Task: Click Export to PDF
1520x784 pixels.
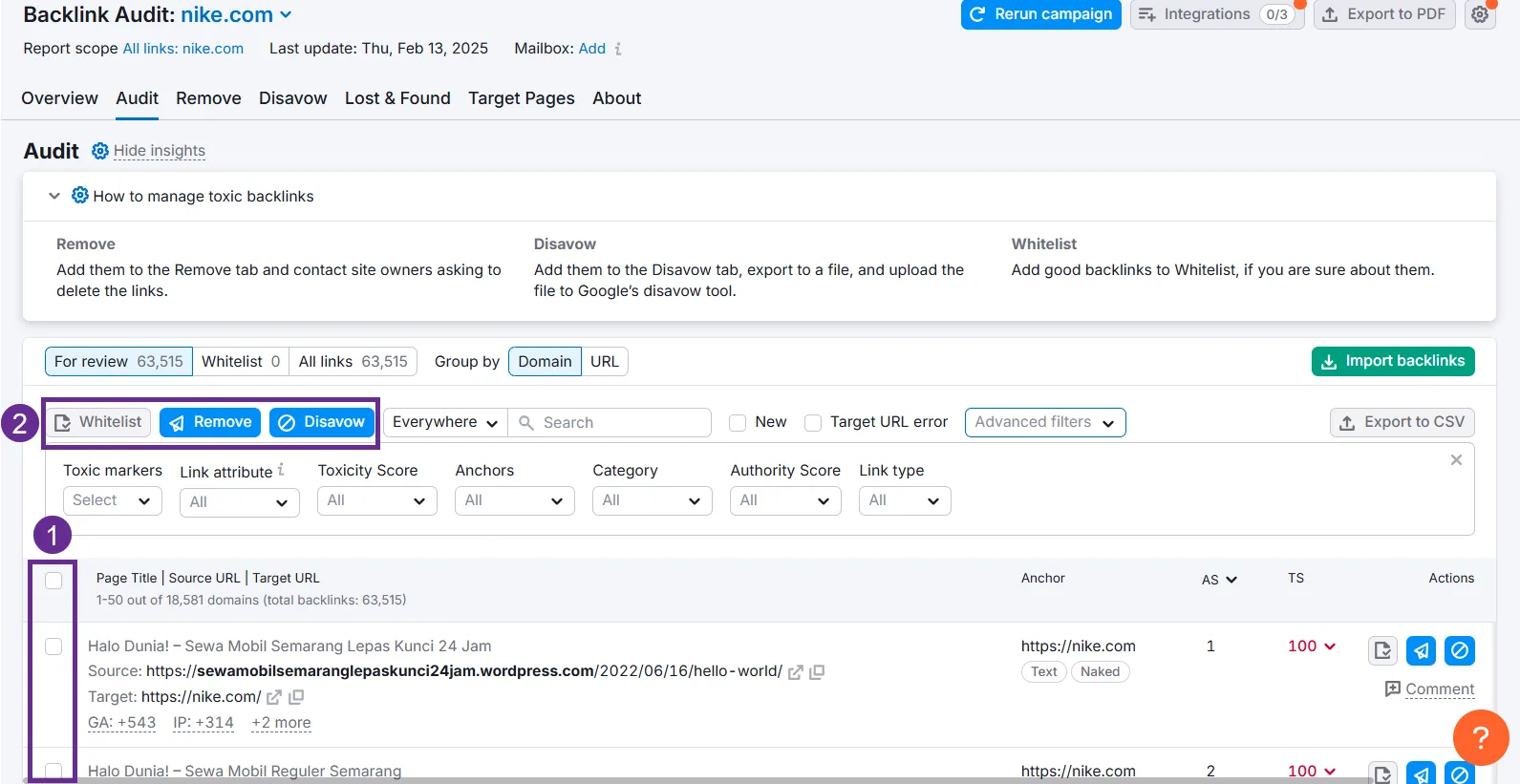Action: 1384,14
